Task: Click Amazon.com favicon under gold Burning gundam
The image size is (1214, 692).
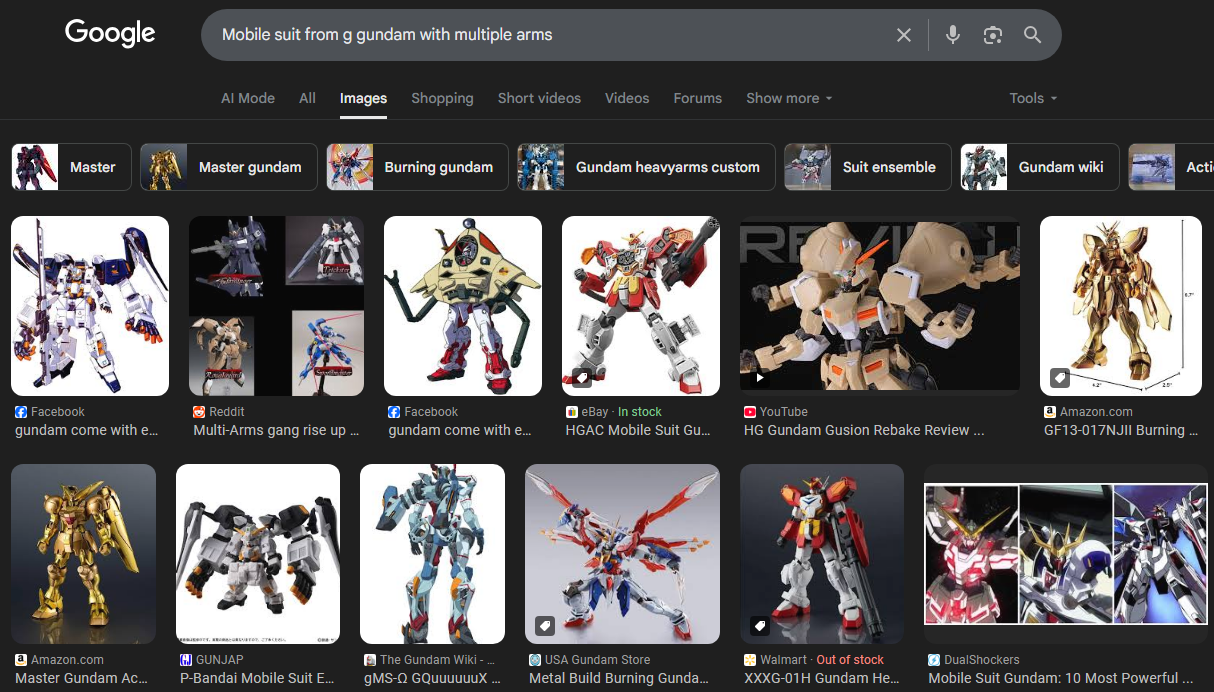Action: [1050, 412]
